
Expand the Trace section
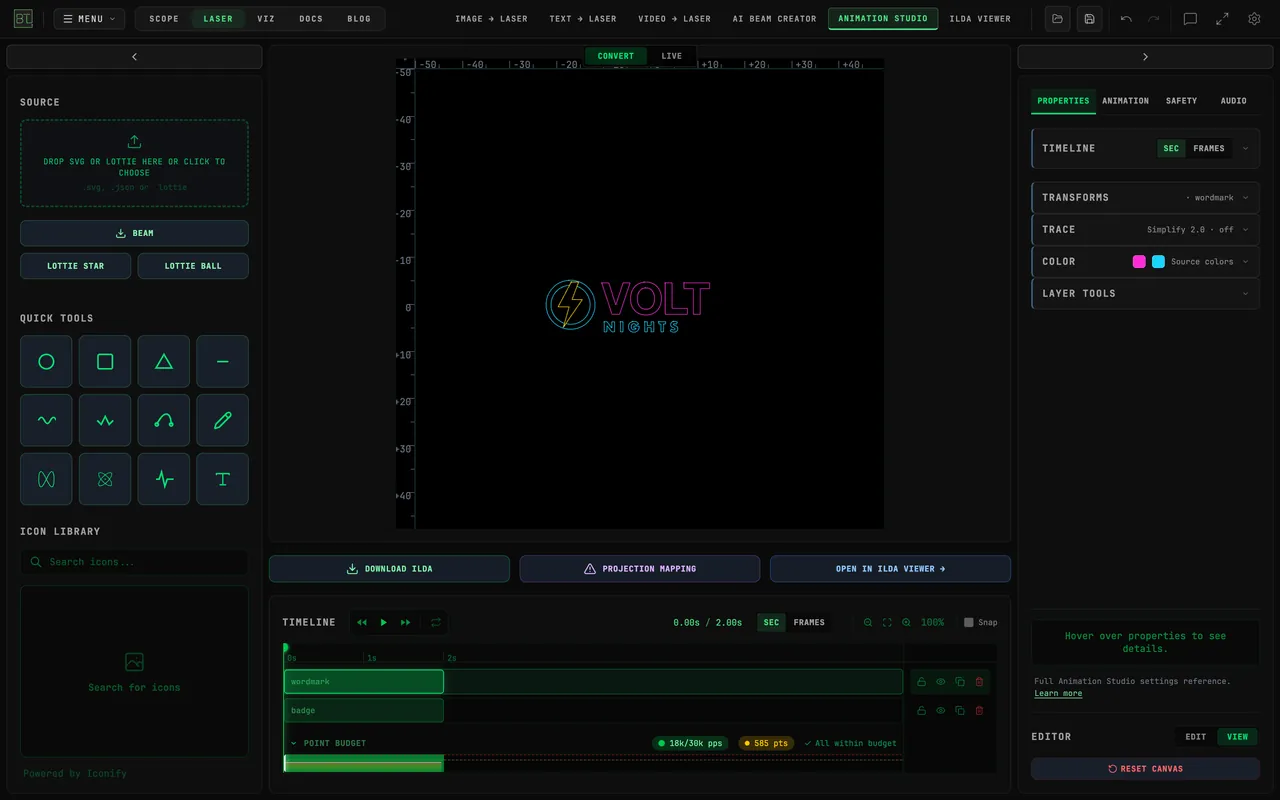point(1146,230)
